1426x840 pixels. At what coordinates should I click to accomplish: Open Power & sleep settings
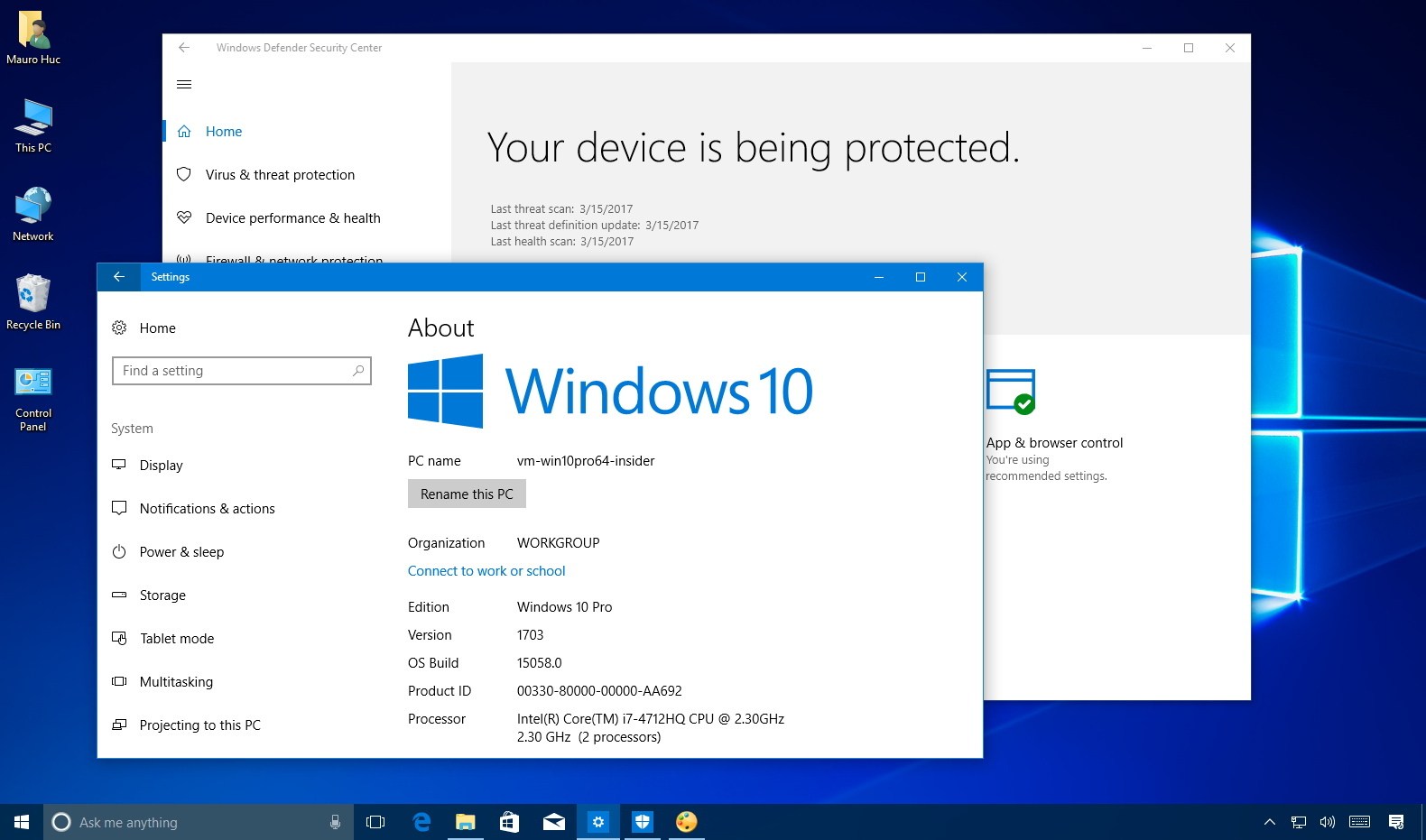(x=181, y=552)
